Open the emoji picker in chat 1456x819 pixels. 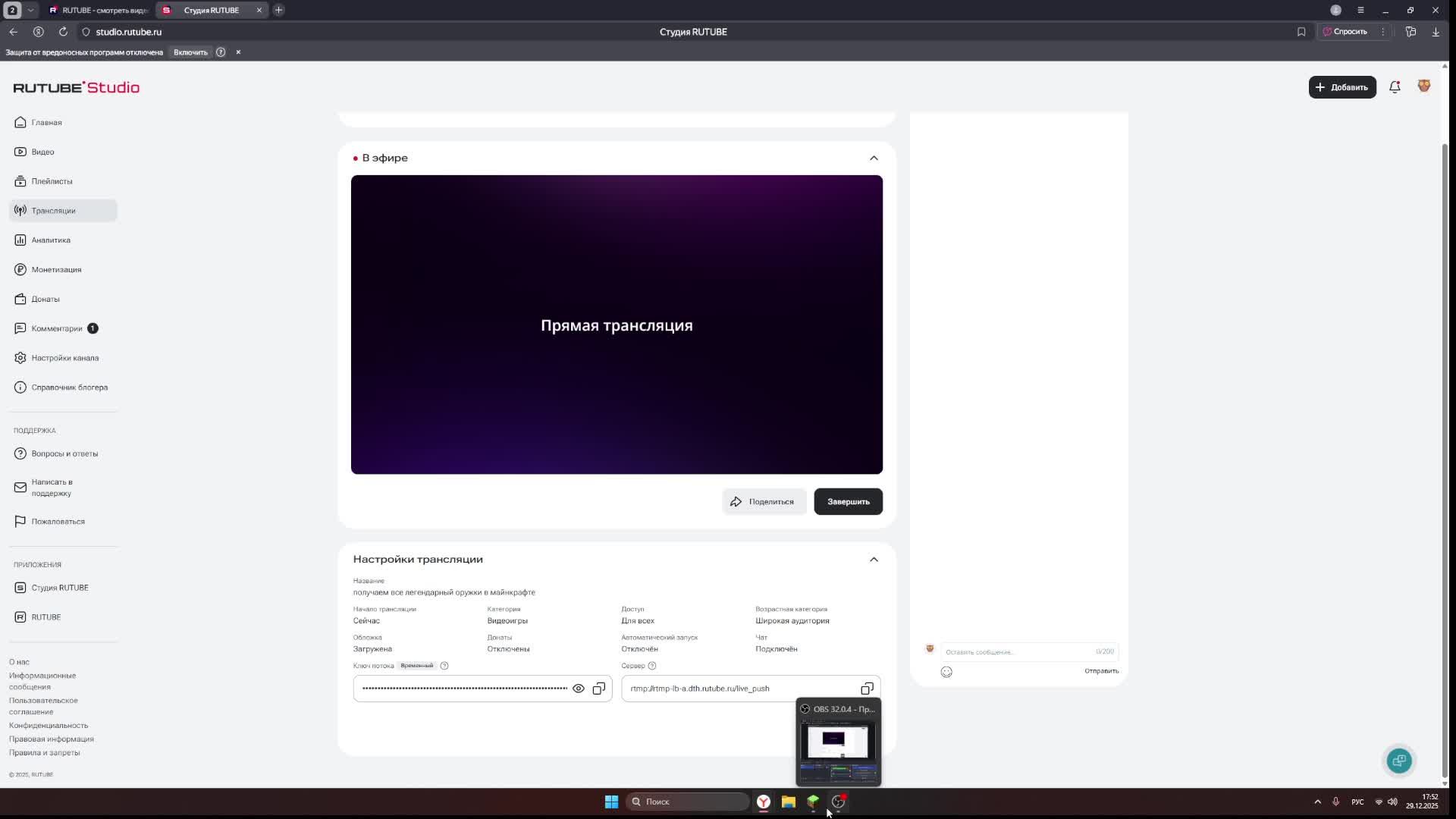tap(946, 672)
